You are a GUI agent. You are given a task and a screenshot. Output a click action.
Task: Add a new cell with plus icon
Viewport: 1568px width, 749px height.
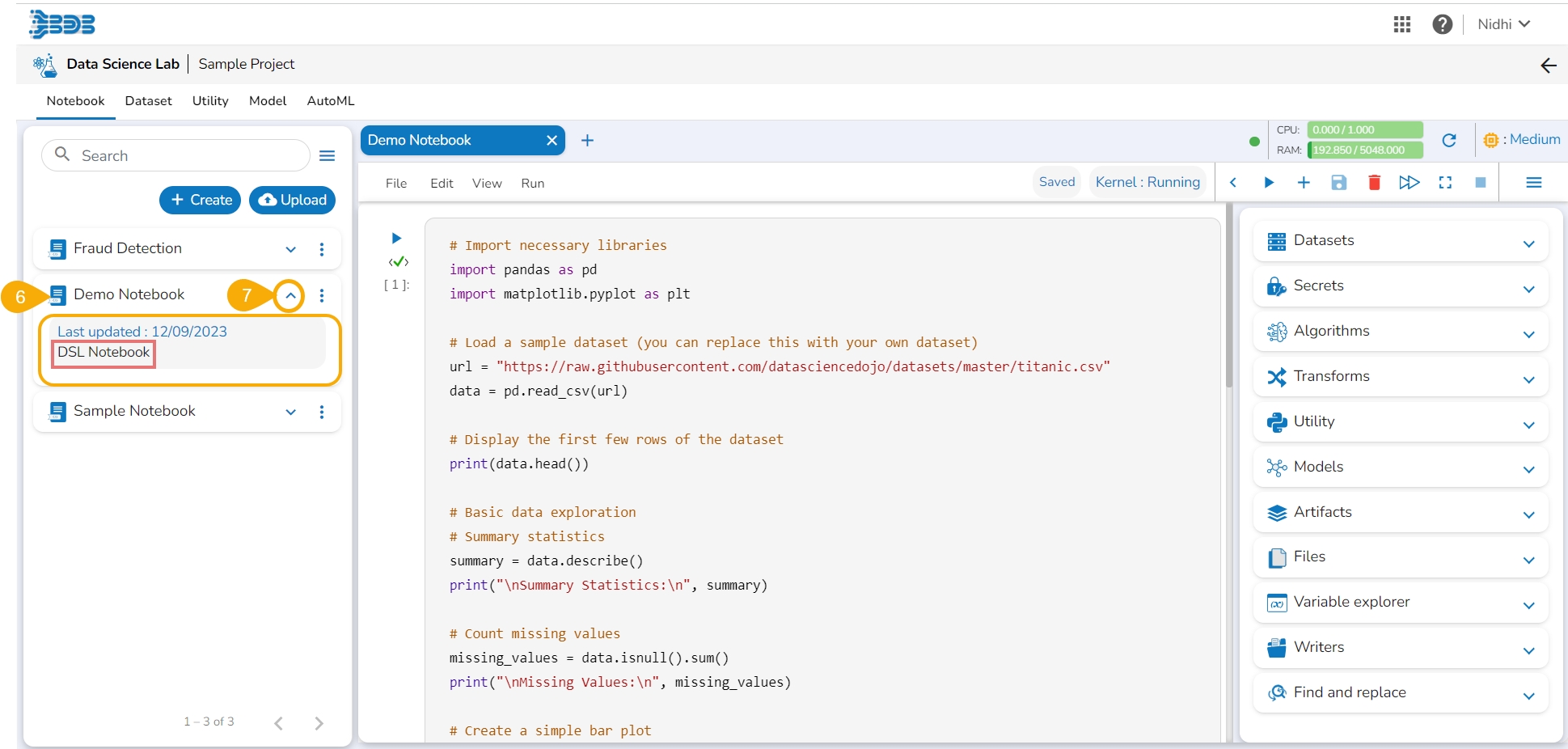(1304, 183)
